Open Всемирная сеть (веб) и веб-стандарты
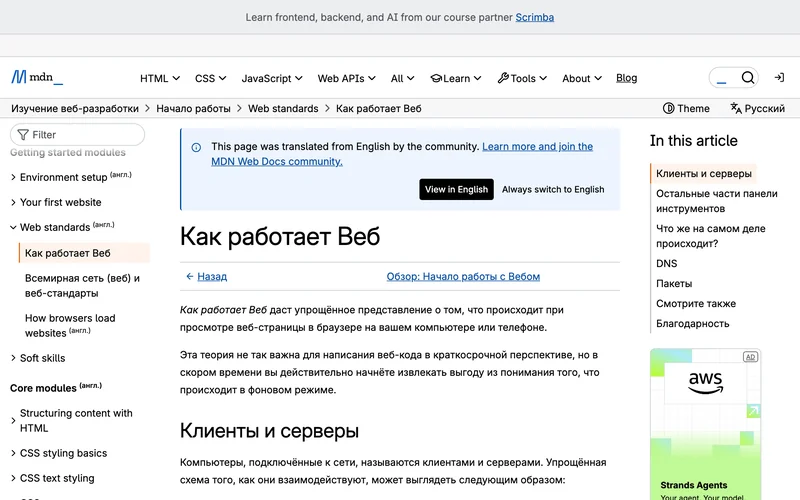Image resolution: width=800 pixels, height=500 pixels. [x=82, y=286]
